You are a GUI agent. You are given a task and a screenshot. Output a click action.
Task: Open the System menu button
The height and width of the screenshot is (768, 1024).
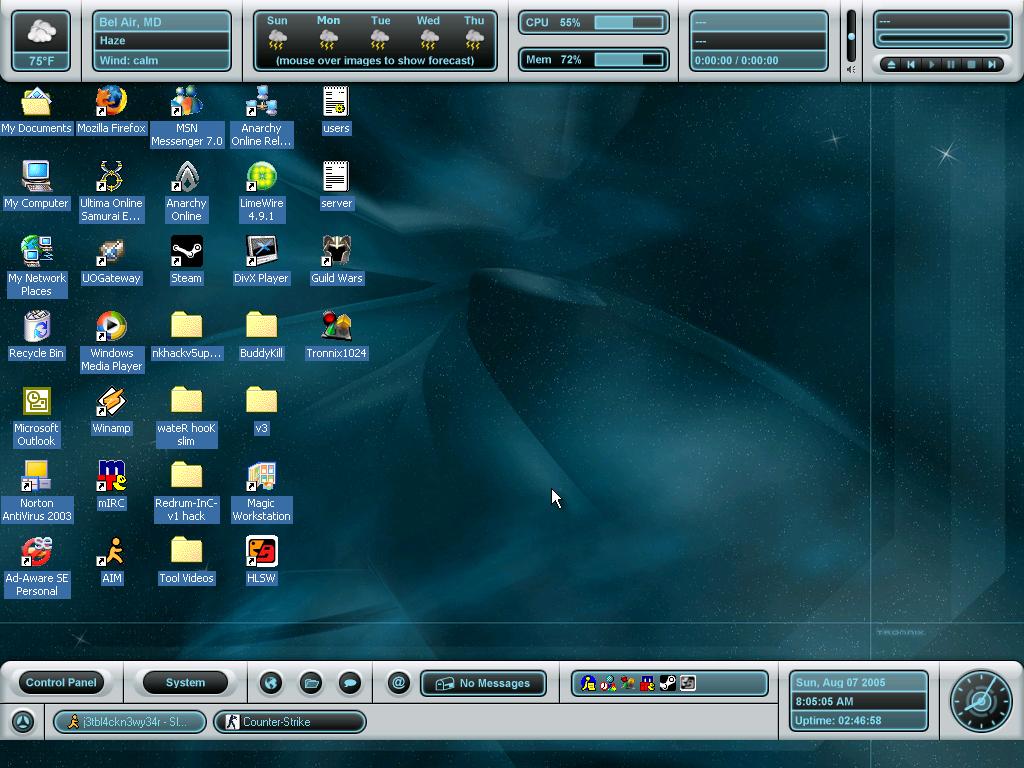185,683
